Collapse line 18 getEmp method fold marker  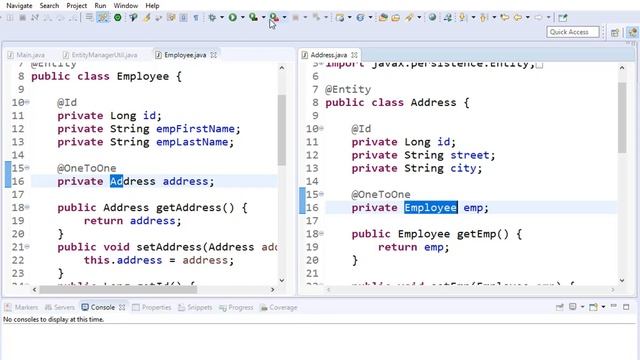click(x=322, y=233)
